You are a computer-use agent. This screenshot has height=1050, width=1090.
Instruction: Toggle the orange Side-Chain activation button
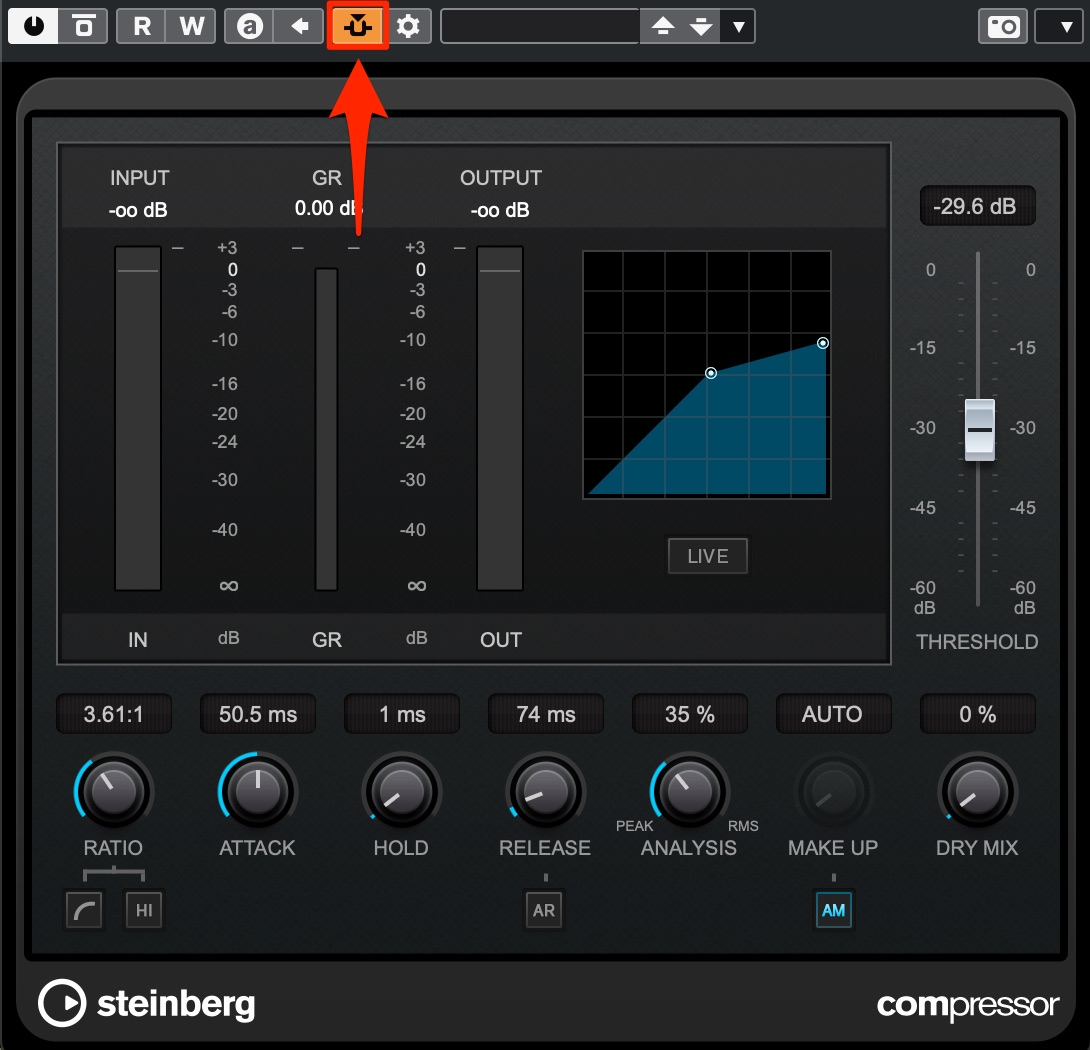(x=357, y=26)
